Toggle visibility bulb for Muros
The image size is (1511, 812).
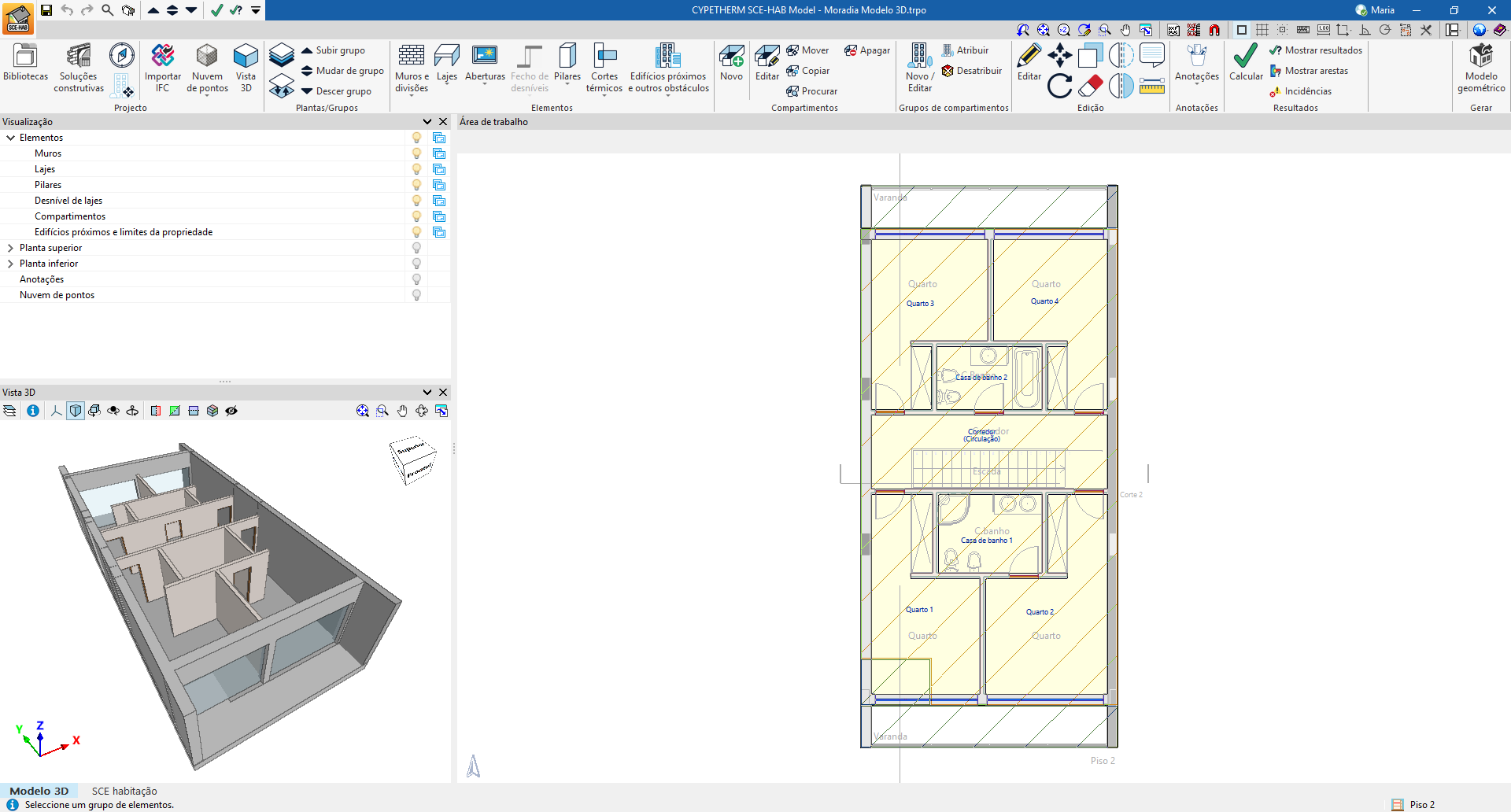[x=416, y=153]
